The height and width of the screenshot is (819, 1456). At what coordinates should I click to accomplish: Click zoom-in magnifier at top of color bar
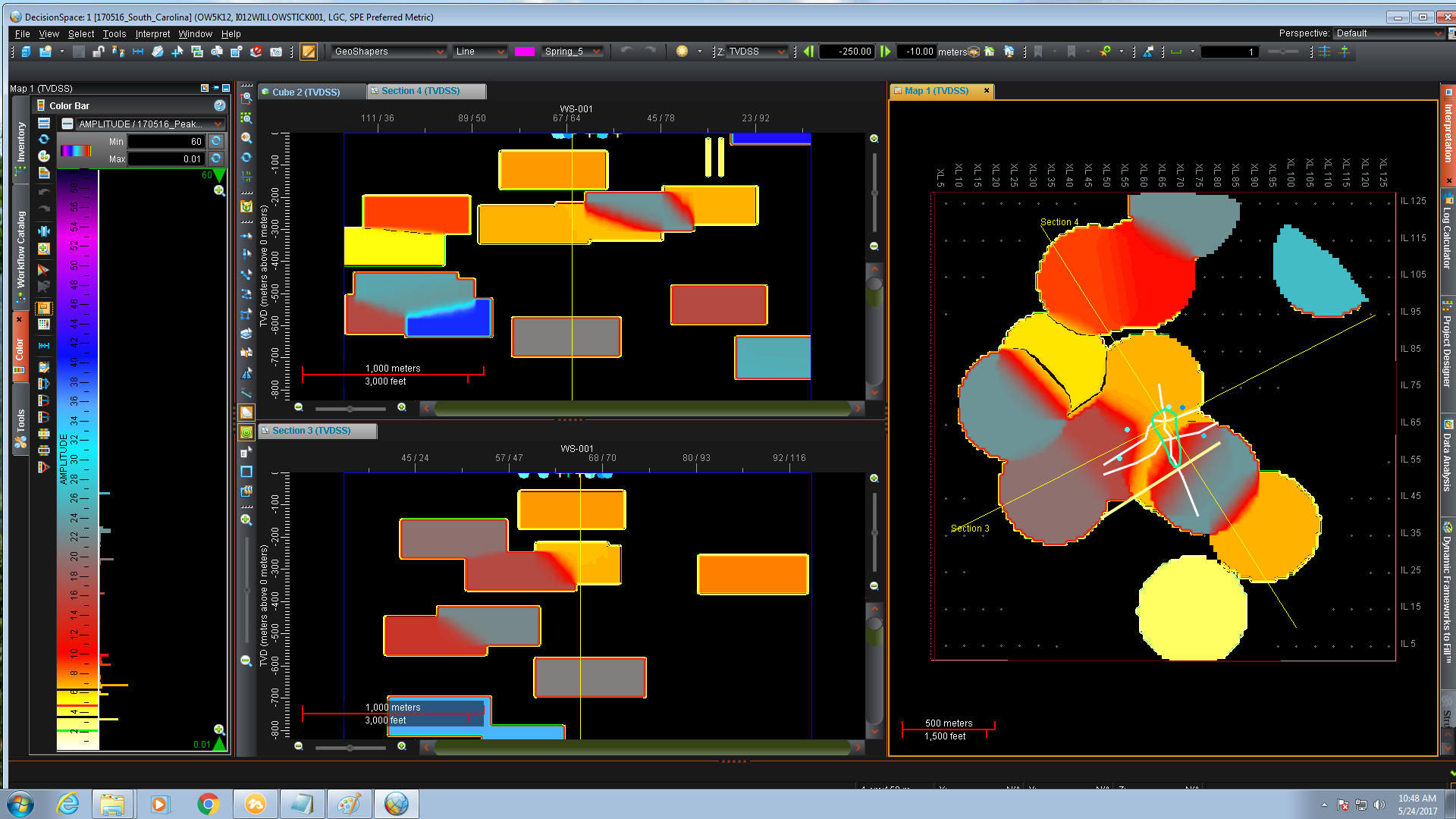219,190
